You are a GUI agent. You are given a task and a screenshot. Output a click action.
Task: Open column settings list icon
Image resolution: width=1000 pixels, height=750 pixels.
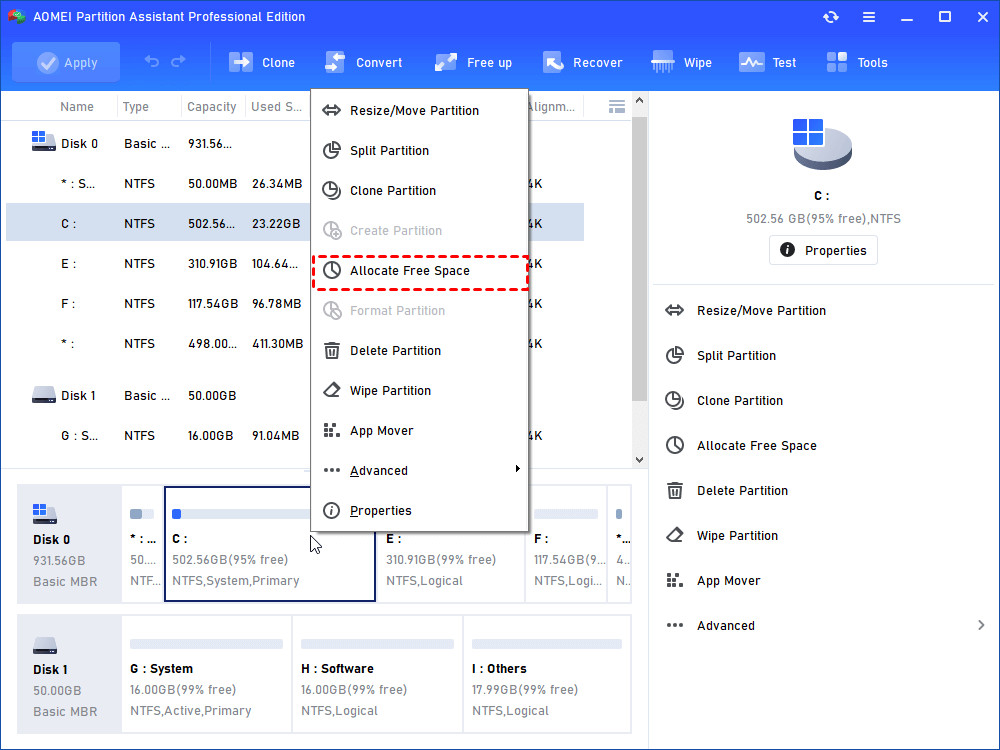point(616,107)
